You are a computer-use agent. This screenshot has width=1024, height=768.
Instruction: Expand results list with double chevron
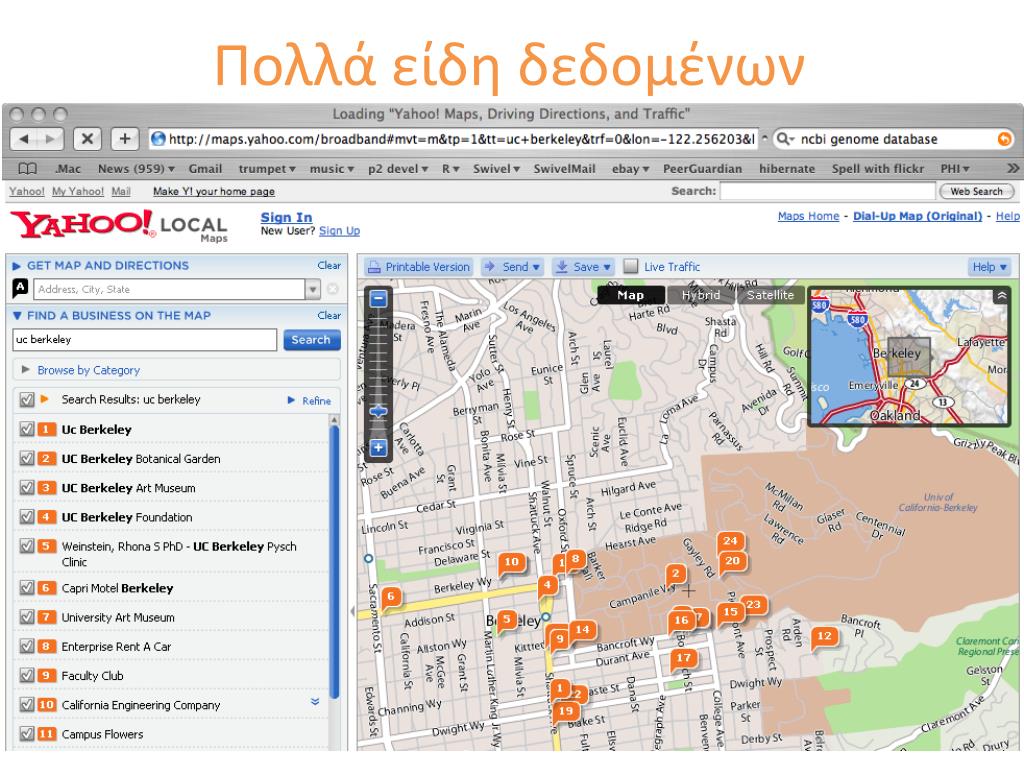click(x=315, y=701)
